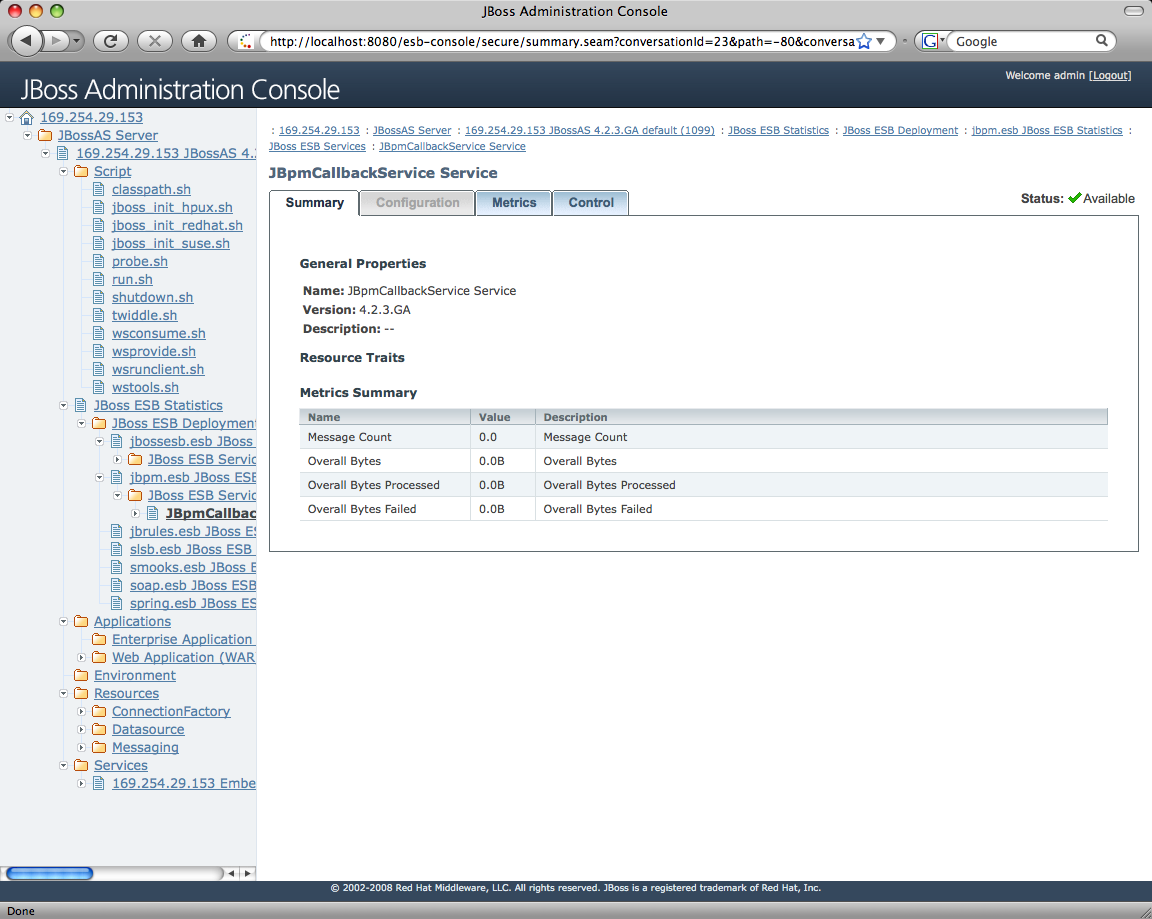Viewport: 1152px width, 919px height.
Task: Expand the JBpmCallbackService tree node
Action: [135, 513]
